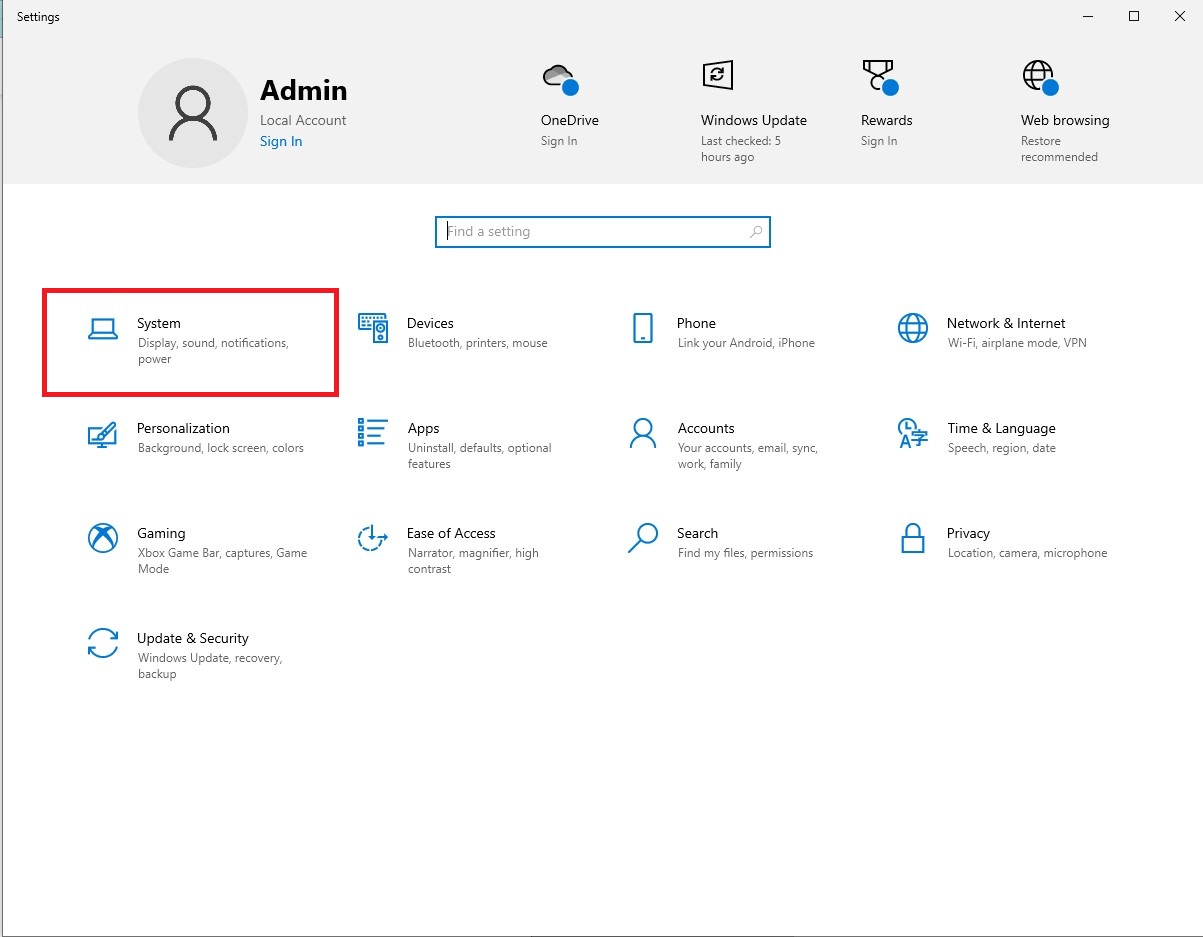Open the Apps list icon
This screenshot has width=1203, height=937.
373,433
